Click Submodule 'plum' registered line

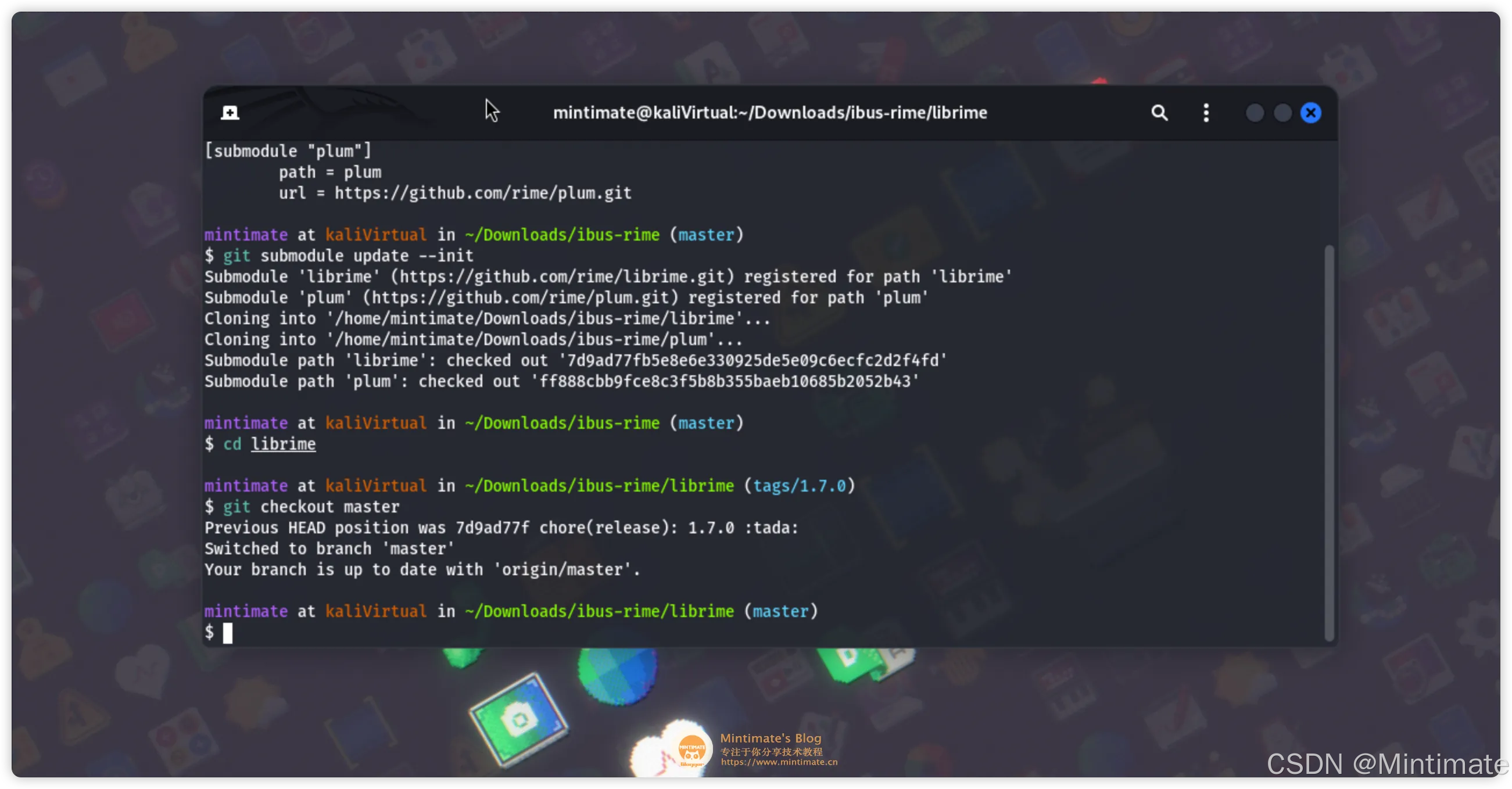(566, 298)
